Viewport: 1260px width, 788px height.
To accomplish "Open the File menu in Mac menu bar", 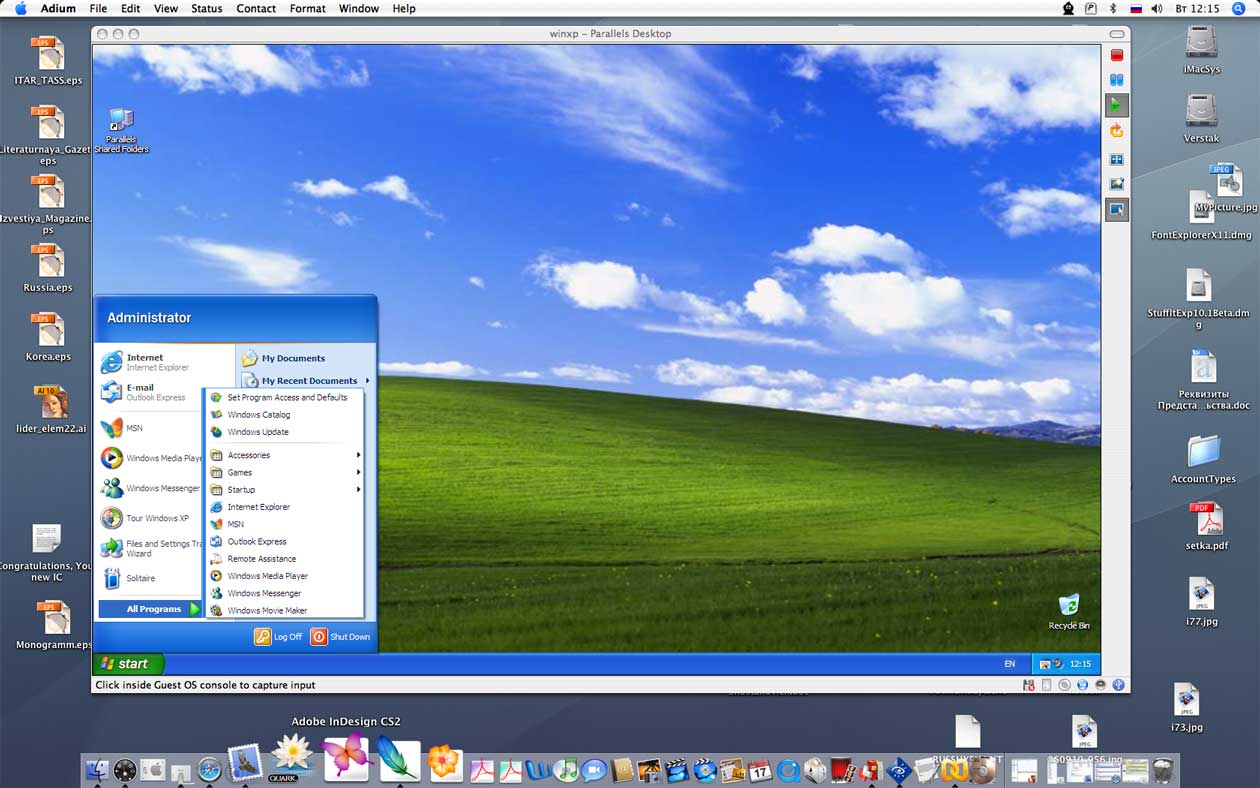I will click(98, 8).
